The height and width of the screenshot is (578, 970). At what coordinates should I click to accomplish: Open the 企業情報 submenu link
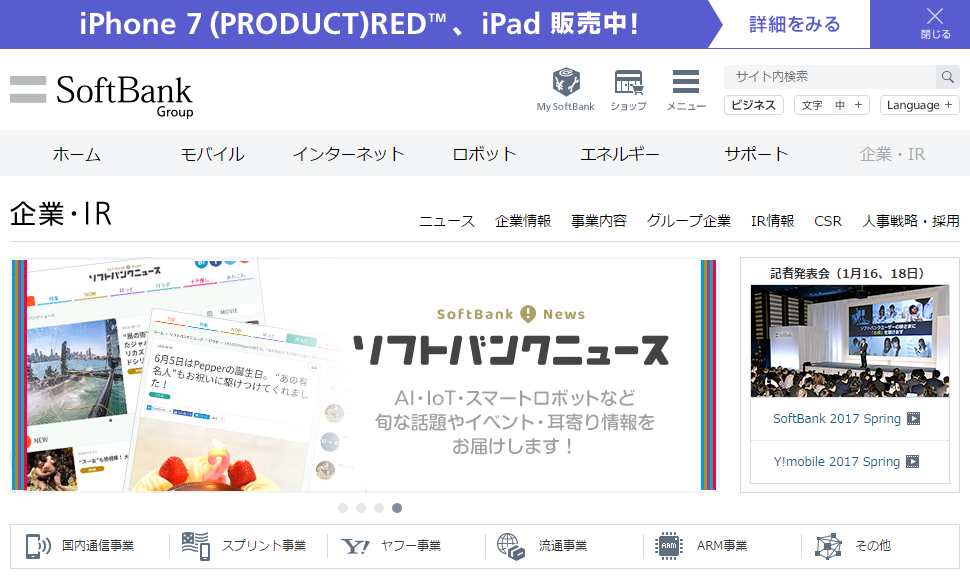tap(523, 221)
